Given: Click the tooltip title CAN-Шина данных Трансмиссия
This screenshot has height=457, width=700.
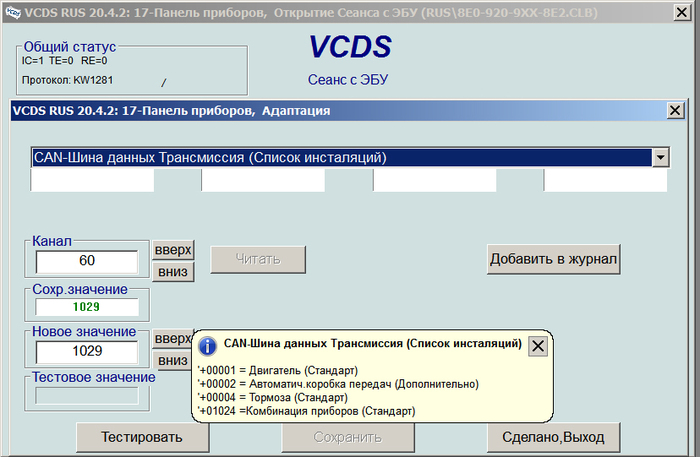Looking at the screenshot, I should (373, 344).
